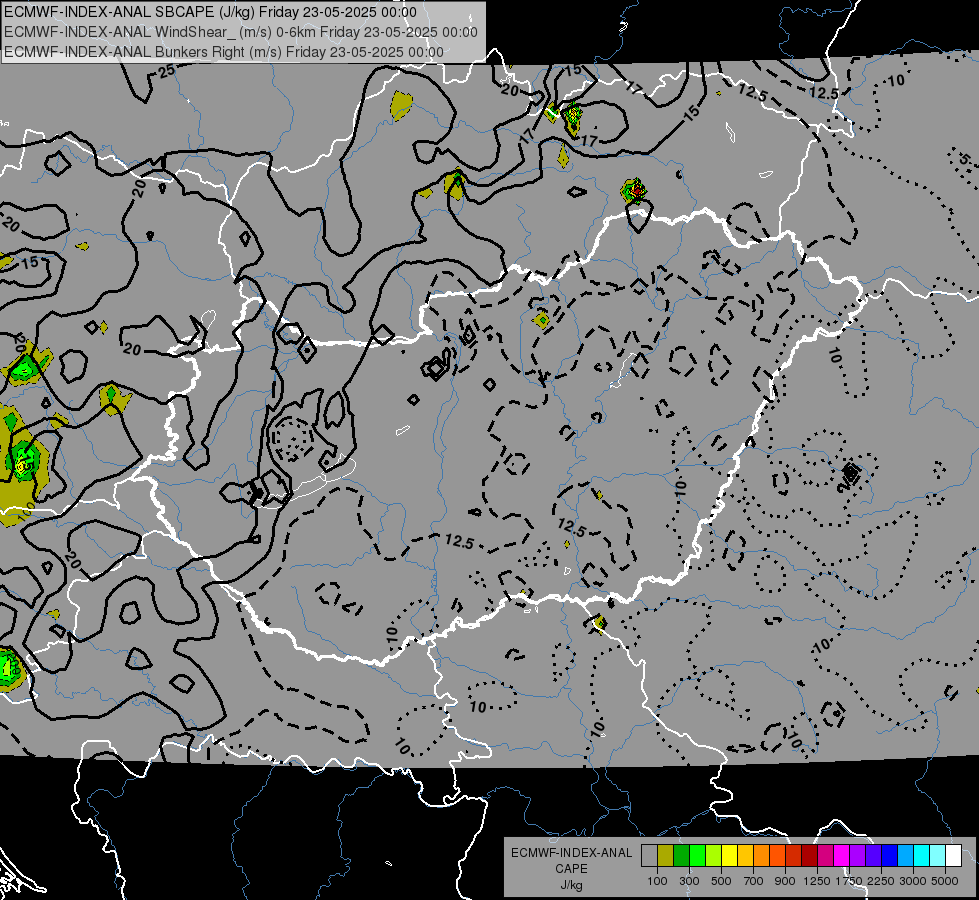
Task: Click the '25' contour label on the map
Action: pyautogui.click(x=166, y=71)
